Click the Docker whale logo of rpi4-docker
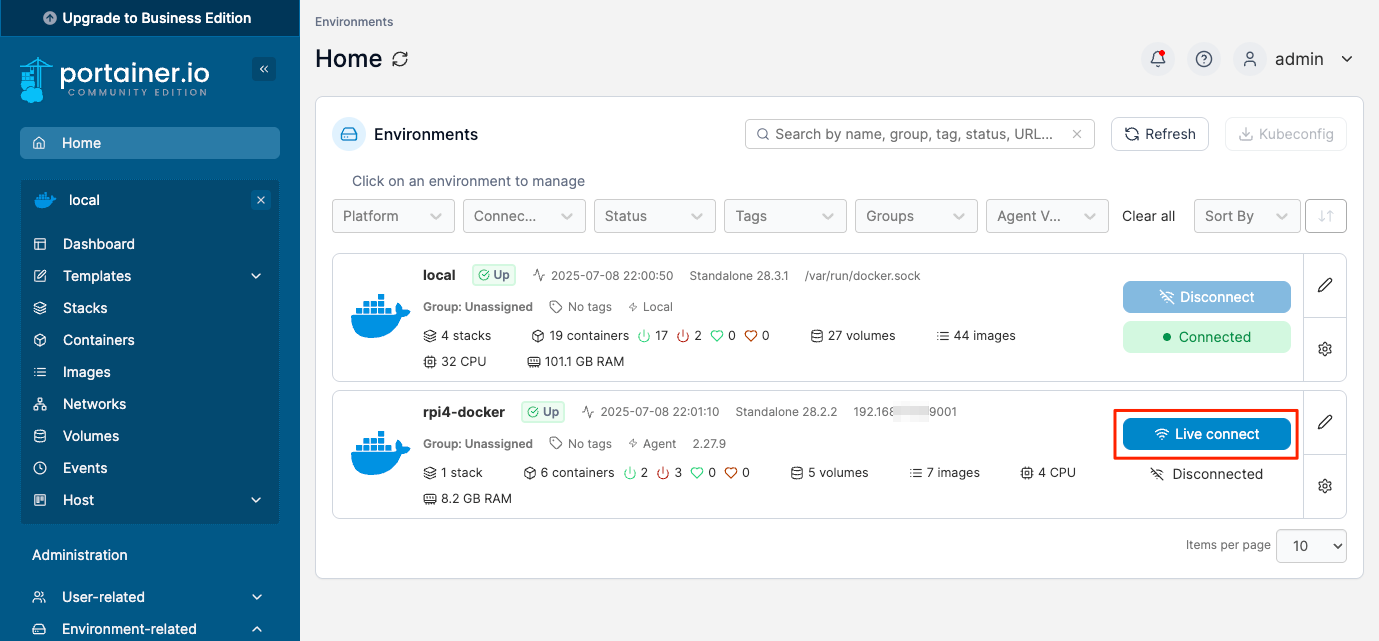Image resolution: width=1379 pixels, height=641 pixels. [380, 454]
